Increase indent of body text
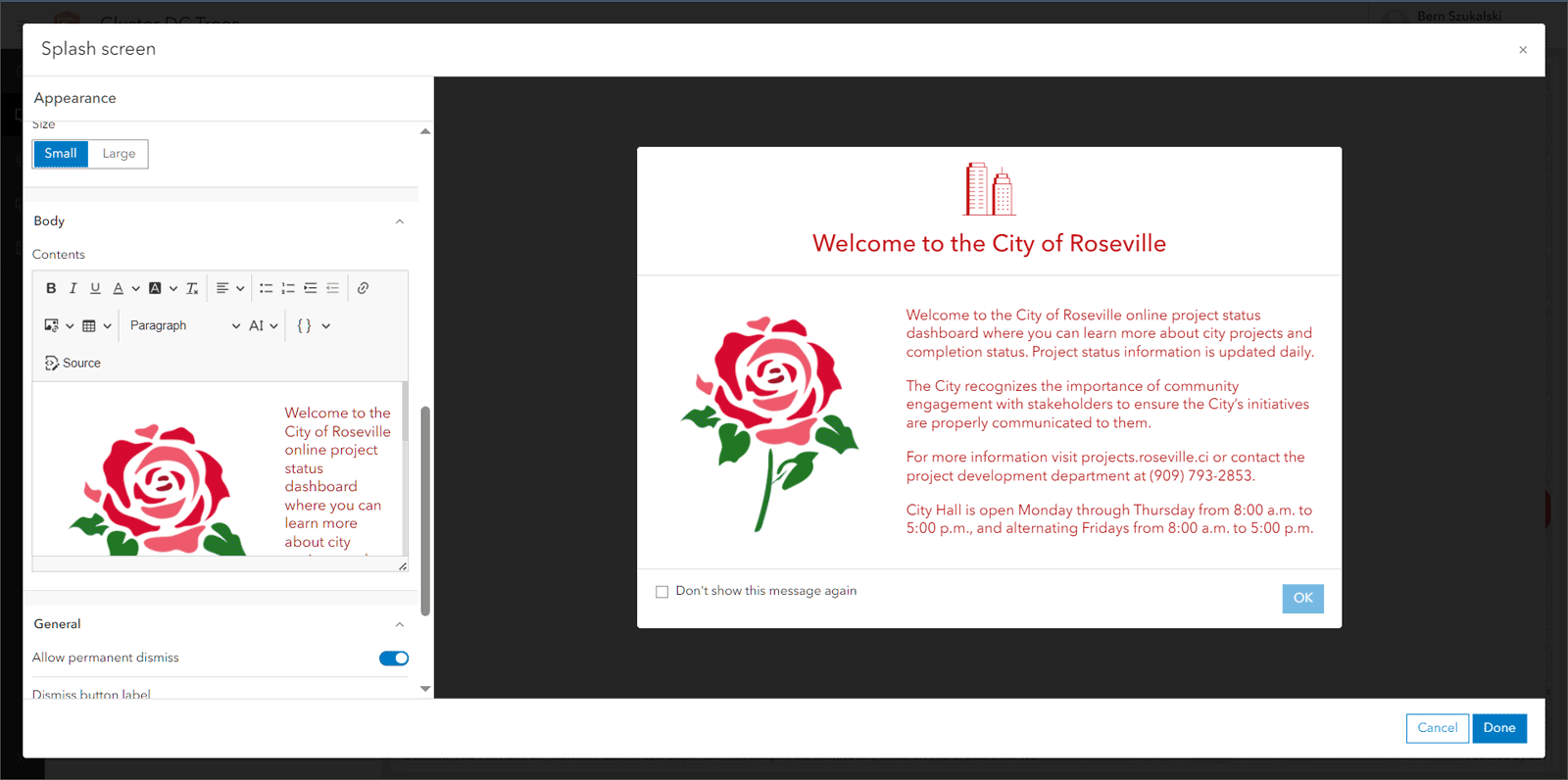The image size is (1568, 780). click(310, 288)
